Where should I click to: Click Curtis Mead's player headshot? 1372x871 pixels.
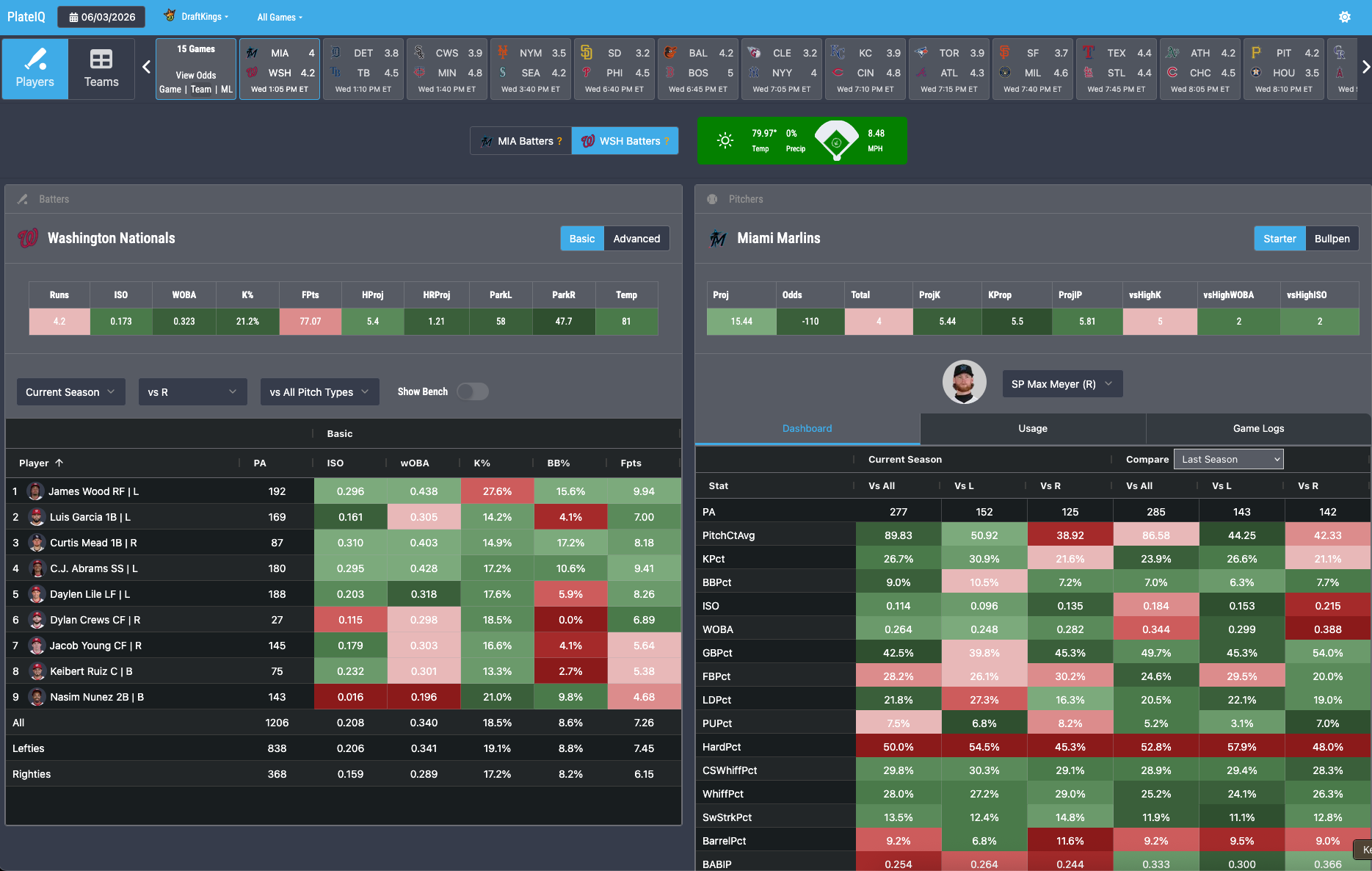(37, 543)
